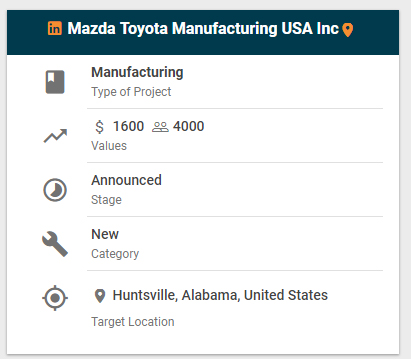Click the bookmark book icon for project type
The width and height of the screenshot is (411, 360).
pos(55,82)
